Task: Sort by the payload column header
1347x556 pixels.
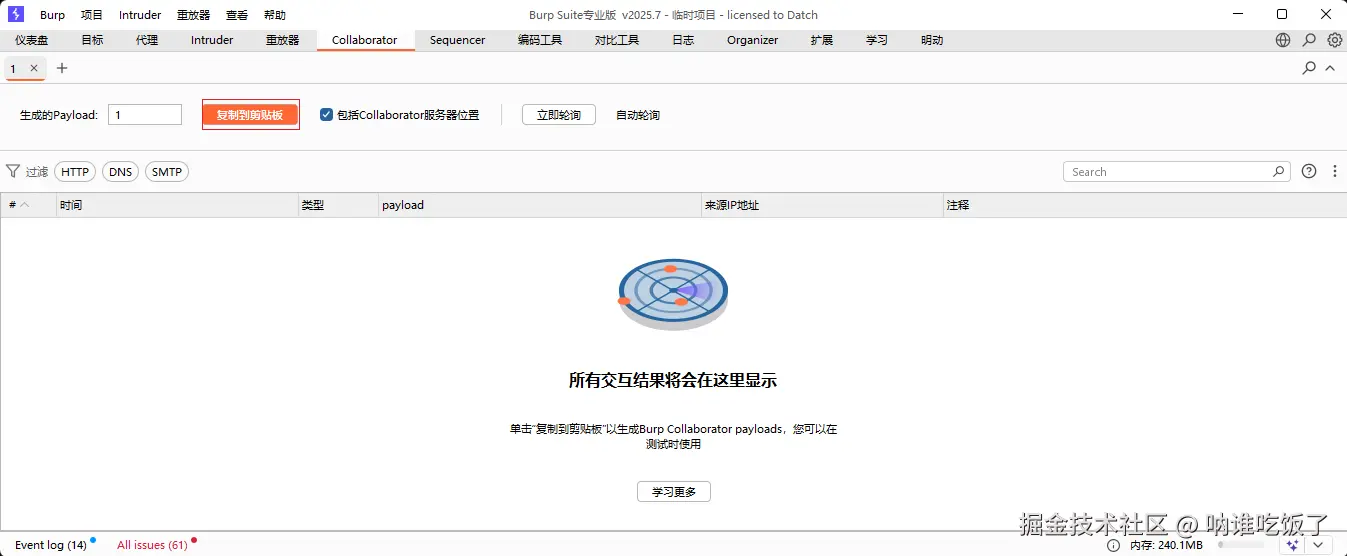Action: [541, 205]
